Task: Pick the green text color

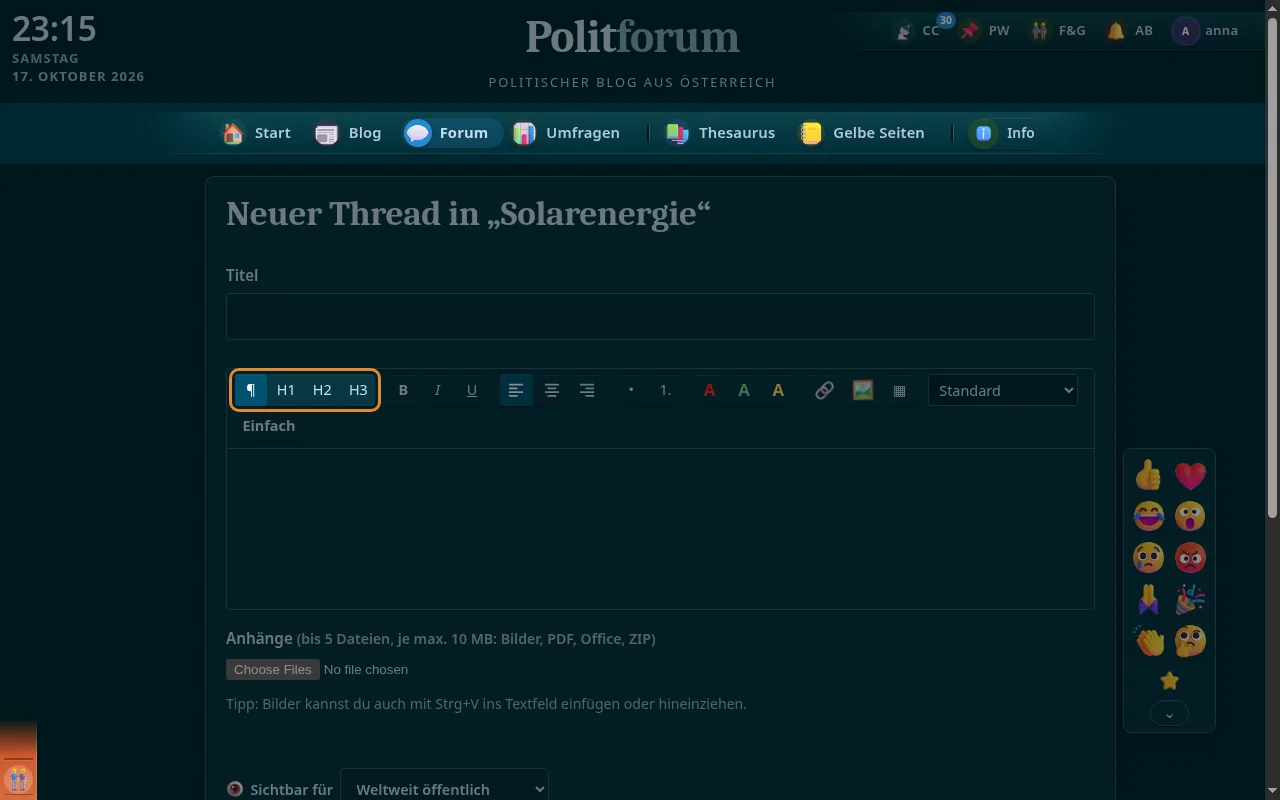Action: 744,390
